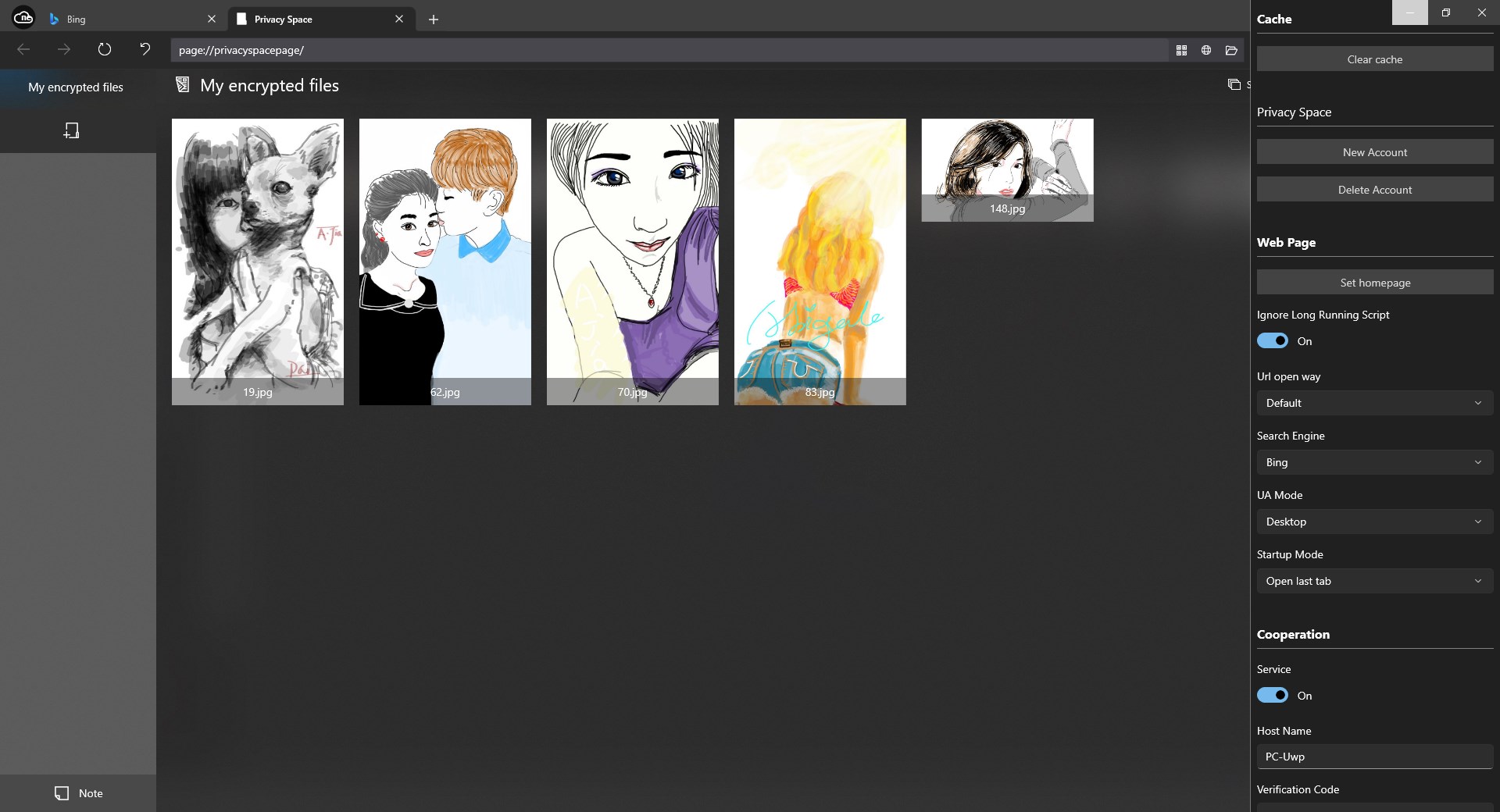The image size is (1500, 812).
Task: Click the curved undo arrow icon
Action: point(145,50)
